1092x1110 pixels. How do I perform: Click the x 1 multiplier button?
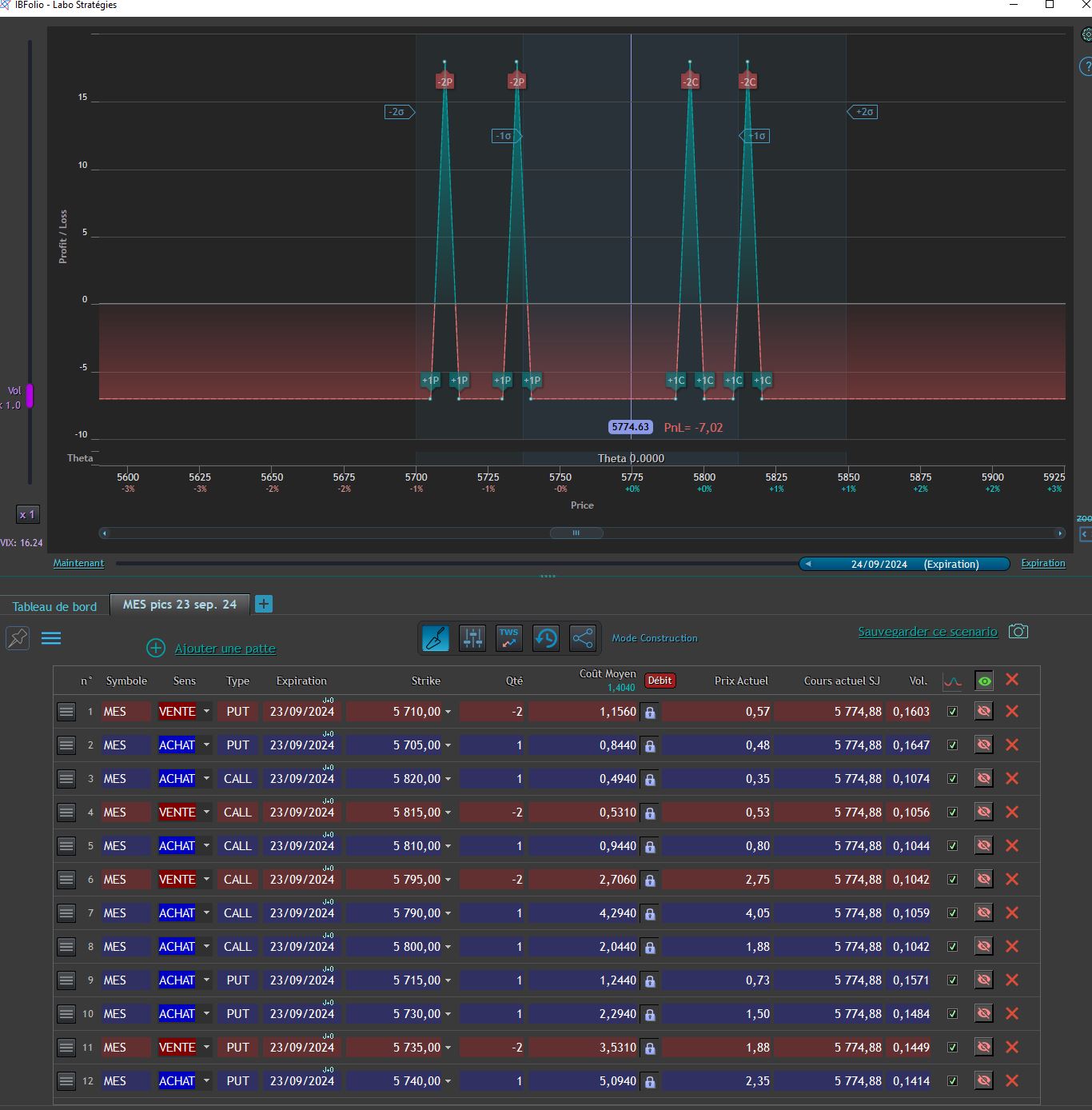27,514
